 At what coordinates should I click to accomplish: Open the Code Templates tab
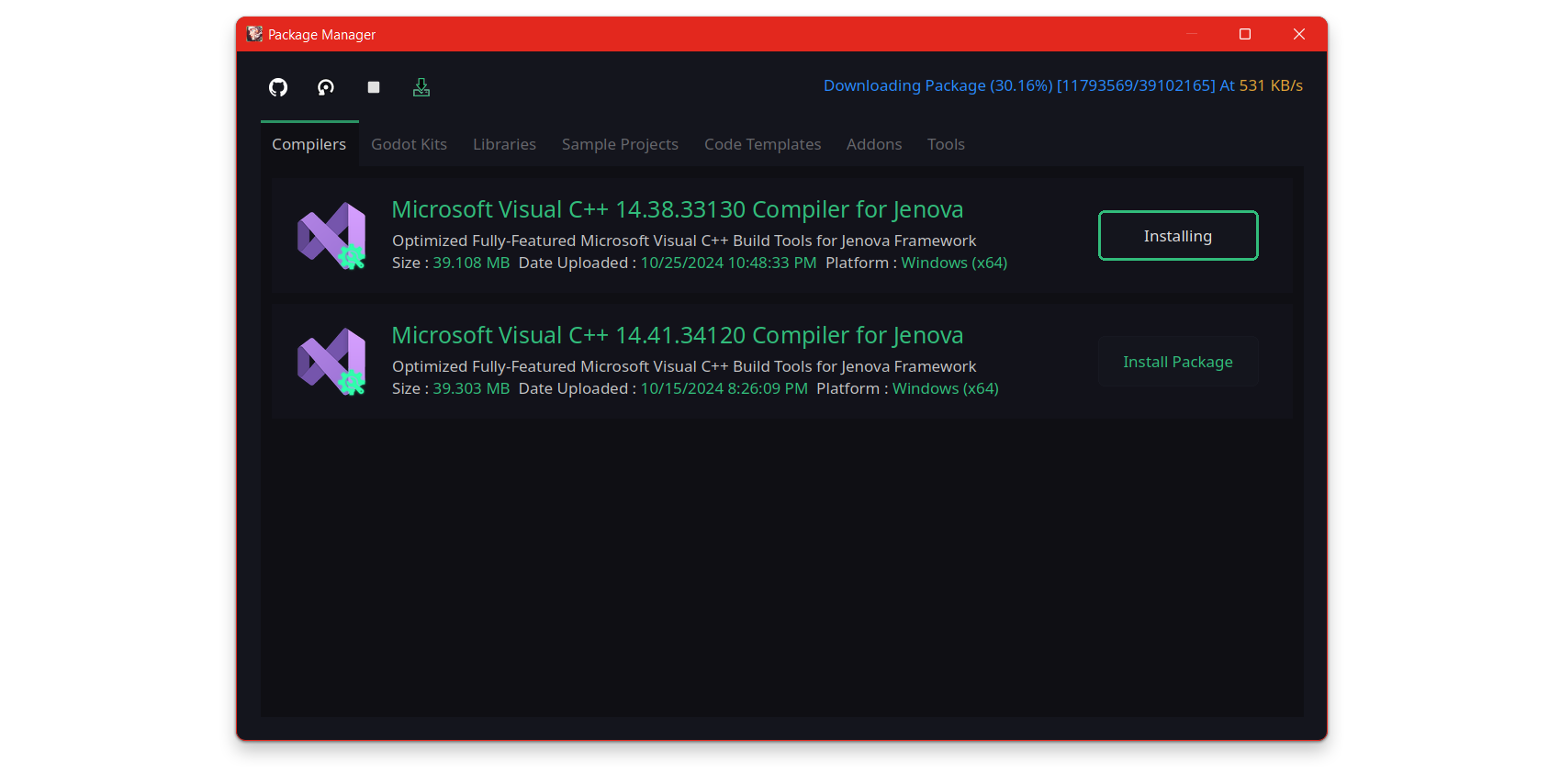(x=763, y=144)
